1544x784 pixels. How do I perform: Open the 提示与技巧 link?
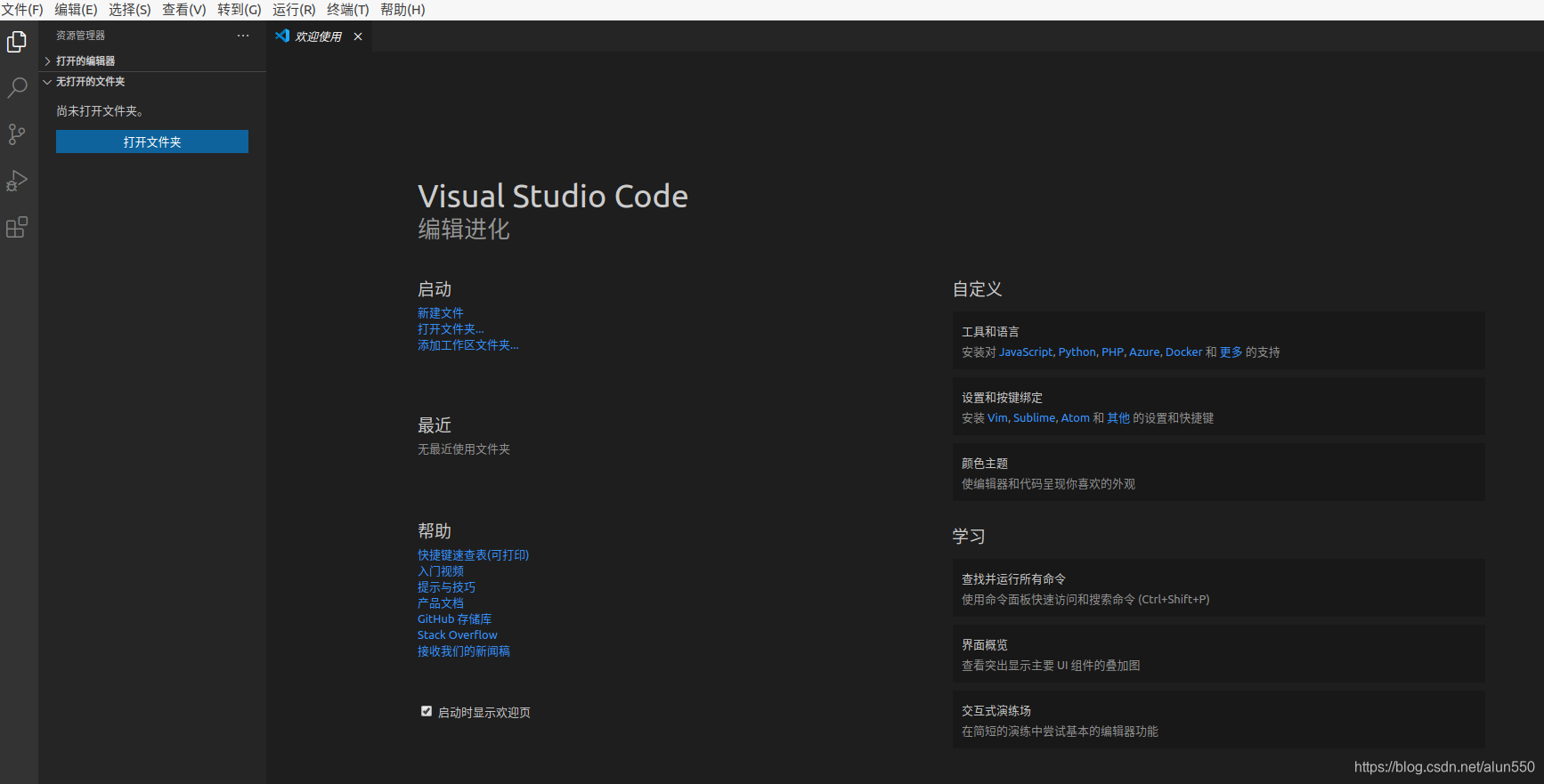point(446,587)
